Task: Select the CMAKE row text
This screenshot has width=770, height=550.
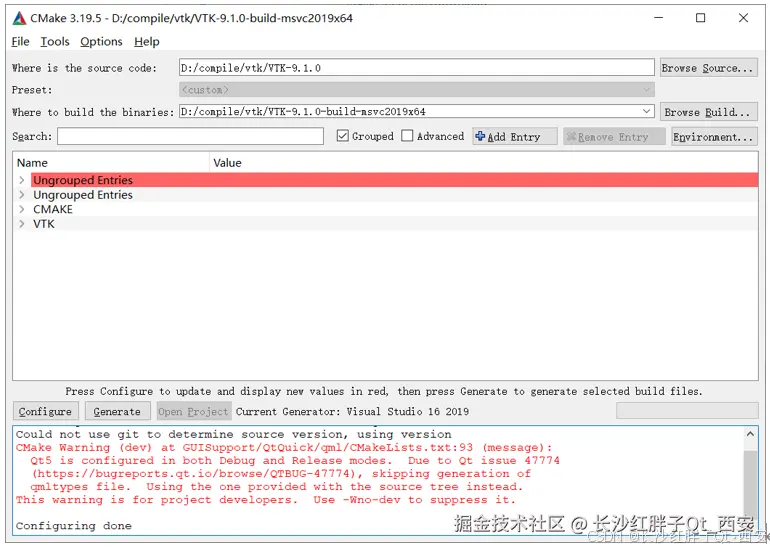Action: (53, 209)
